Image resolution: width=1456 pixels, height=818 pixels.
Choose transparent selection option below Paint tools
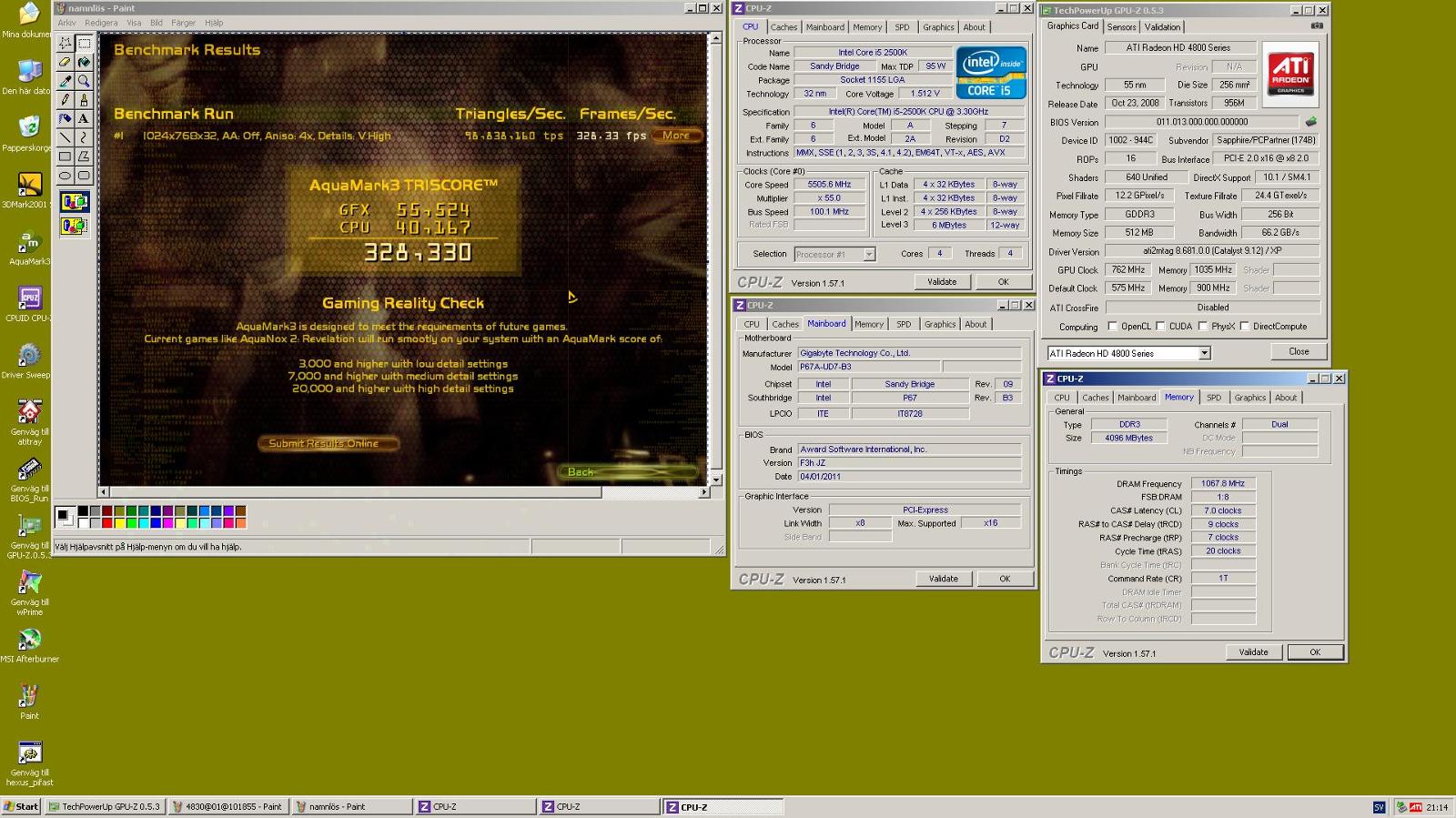pyautogui.click(x=75, y=225)
